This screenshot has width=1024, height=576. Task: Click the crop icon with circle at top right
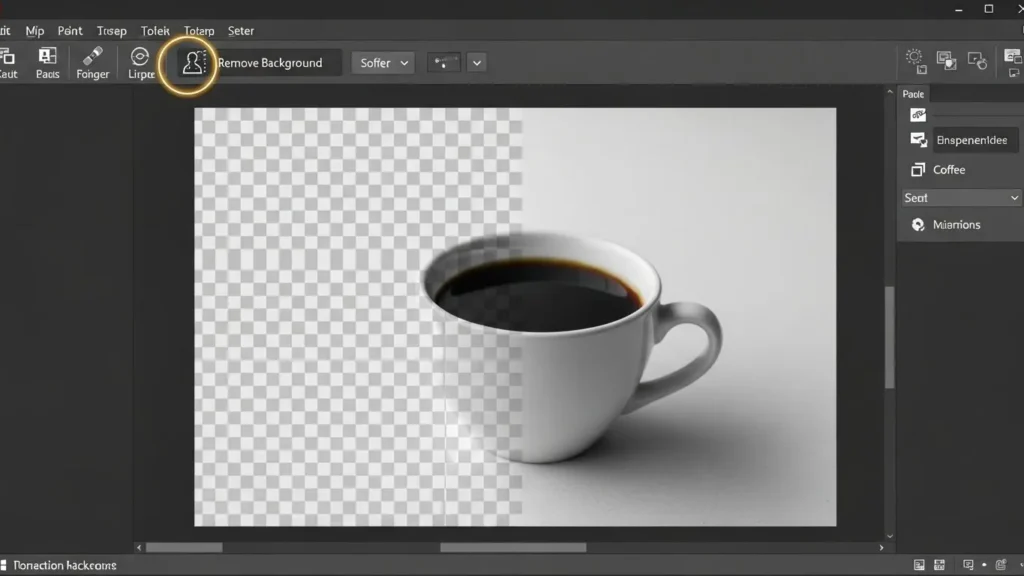[978, 62]
